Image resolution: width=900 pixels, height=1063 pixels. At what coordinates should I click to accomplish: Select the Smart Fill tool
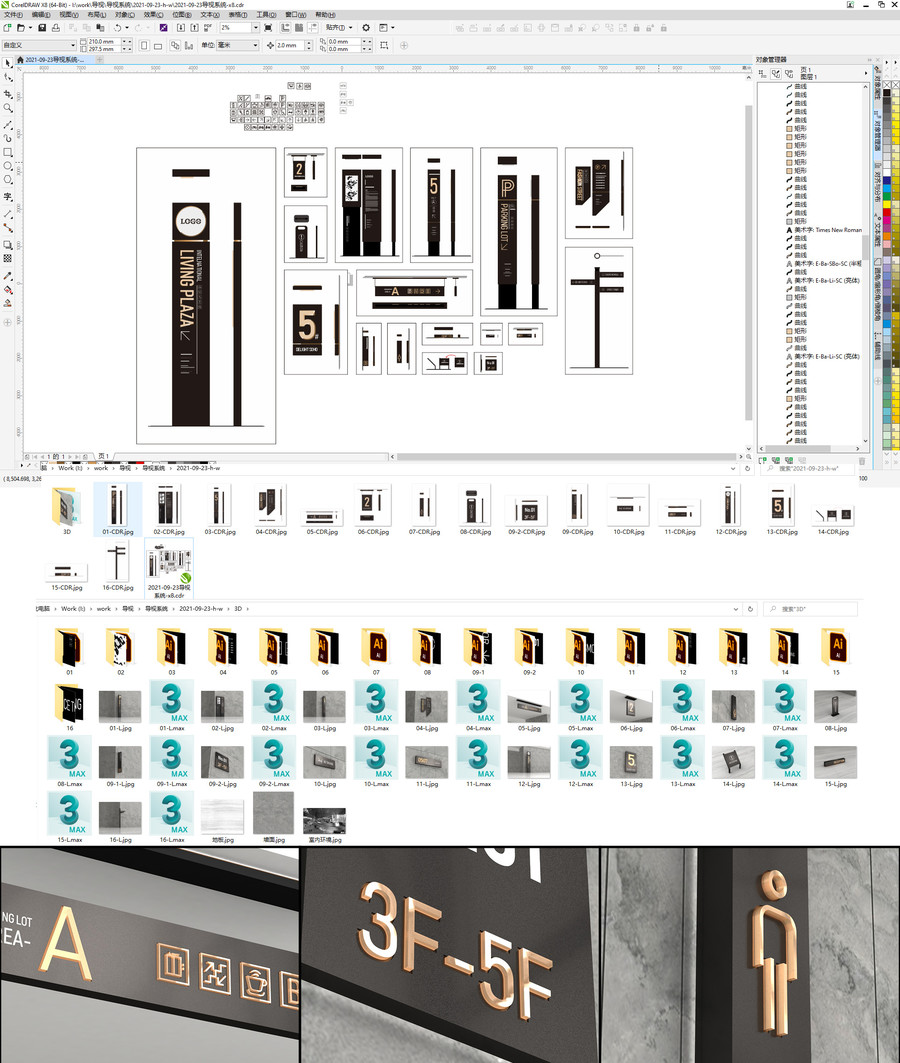click(x=7, y=303)
